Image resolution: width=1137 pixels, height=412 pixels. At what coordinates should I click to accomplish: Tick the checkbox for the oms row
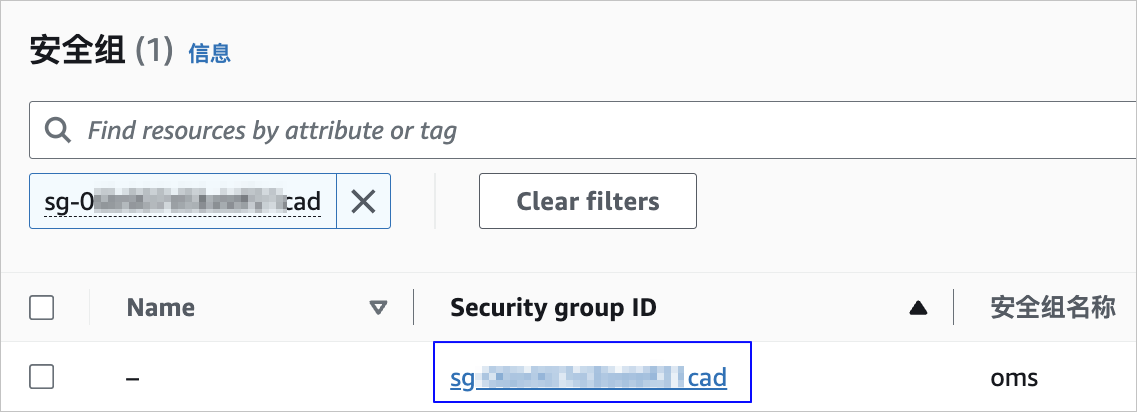[x=41, y=376]
